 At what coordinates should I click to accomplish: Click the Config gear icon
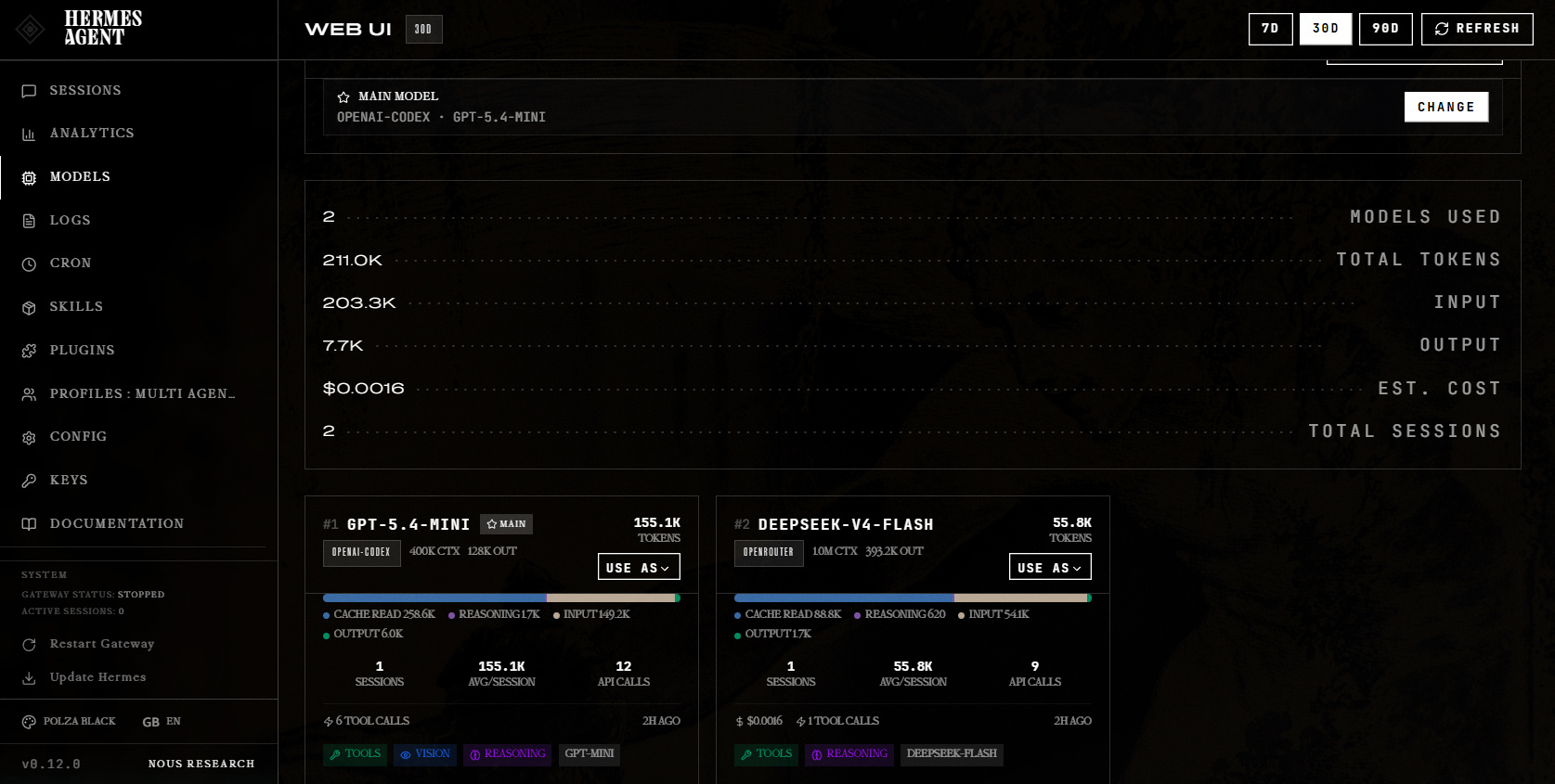click(29, 437)
